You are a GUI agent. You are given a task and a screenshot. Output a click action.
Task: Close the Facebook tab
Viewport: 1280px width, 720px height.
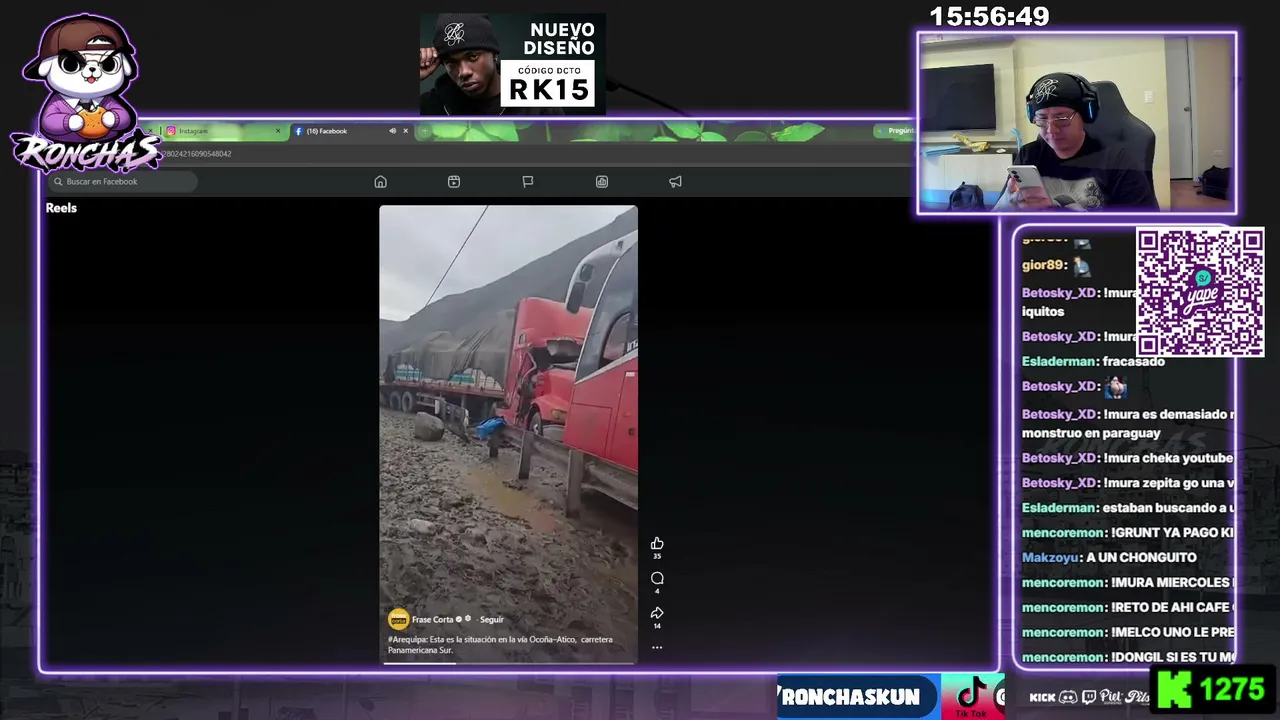tap(405, 131)
